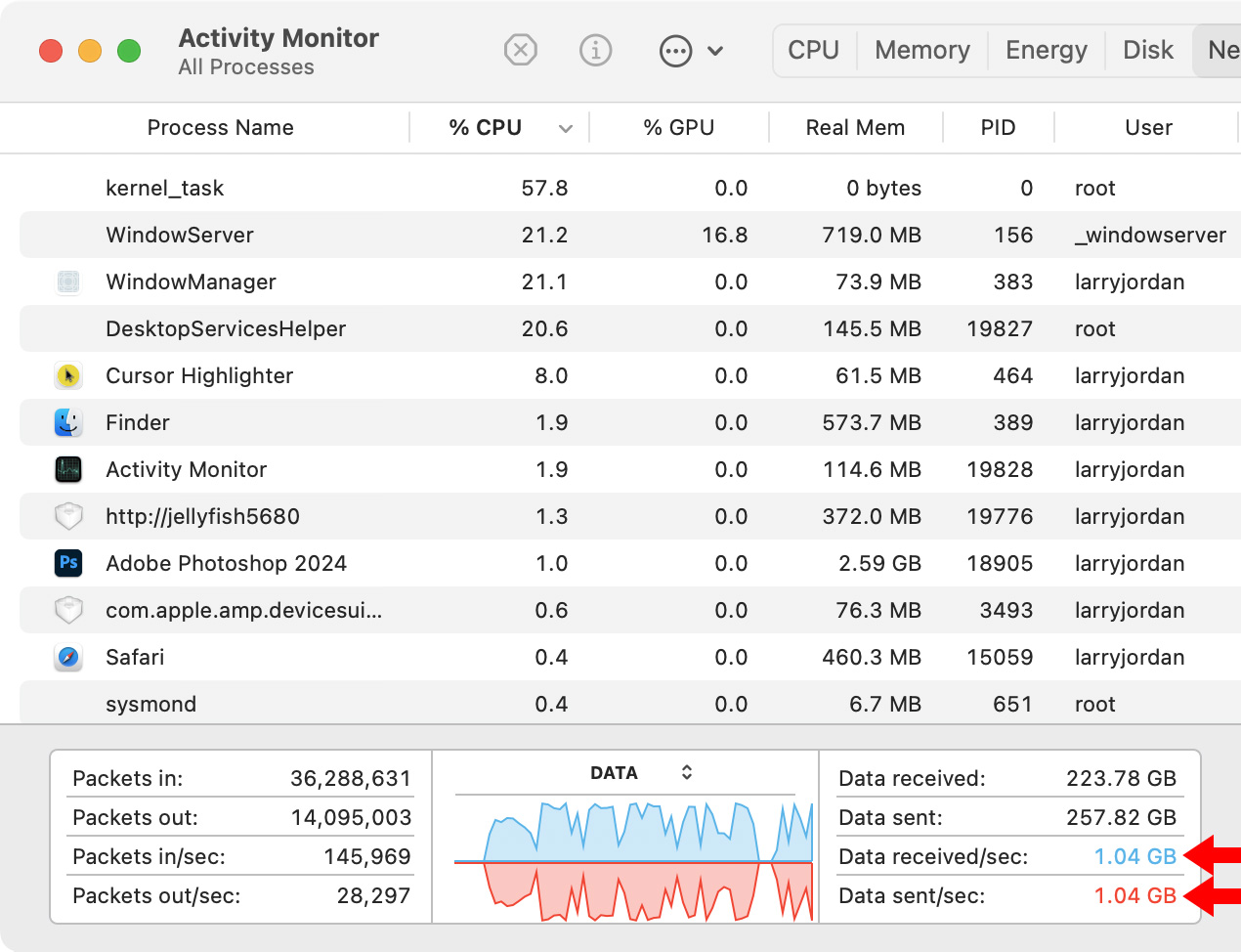Select the CPU tab
1241x952 pixels.
tap(813, 50)
